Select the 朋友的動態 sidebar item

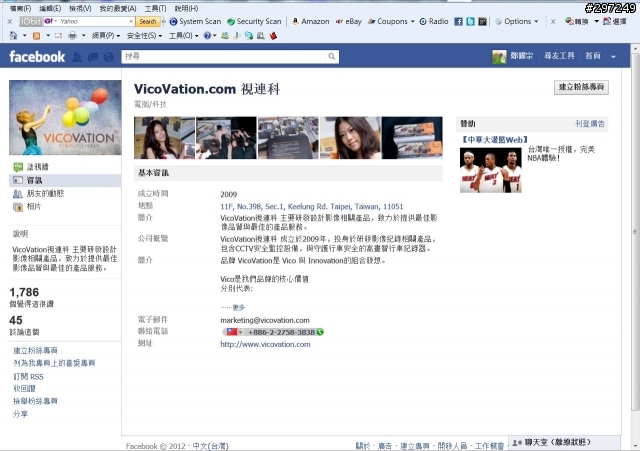pos(65,193)
